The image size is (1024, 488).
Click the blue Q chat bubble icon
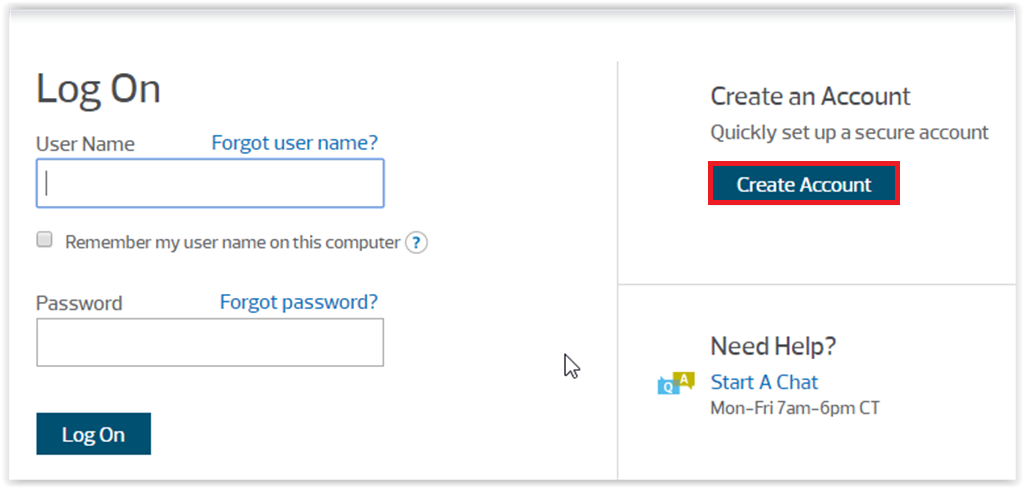coord(667,387)
